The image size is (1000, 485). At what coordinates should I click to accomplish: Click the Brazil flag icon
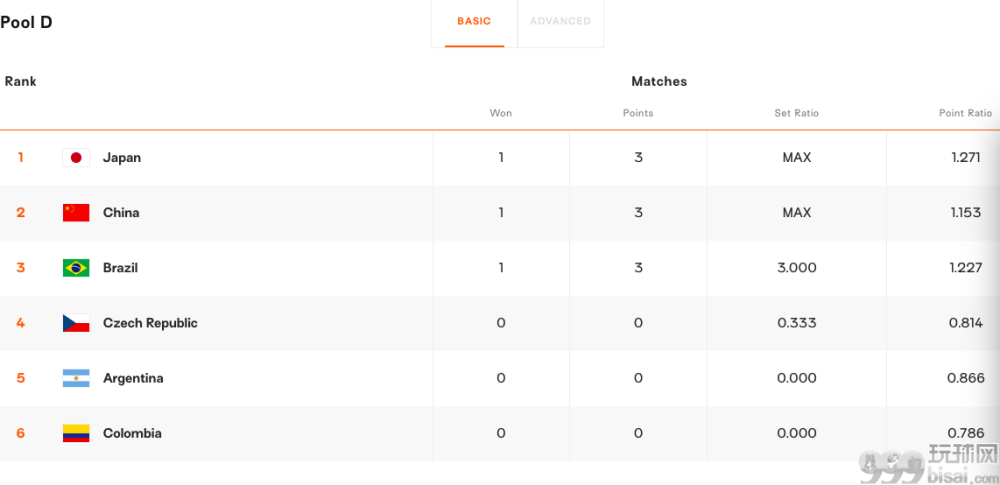76,268
